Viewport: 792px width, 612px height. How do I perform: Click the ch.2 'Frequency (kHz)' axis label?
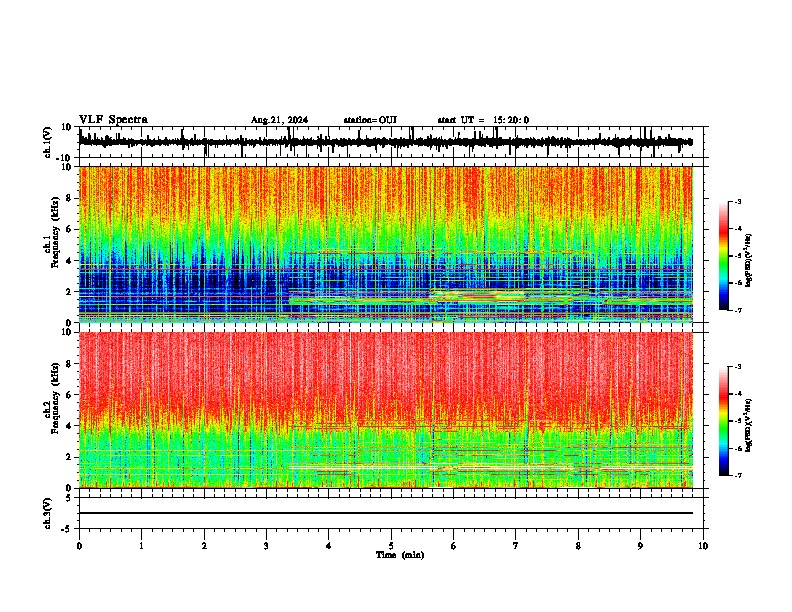[55, 398]
